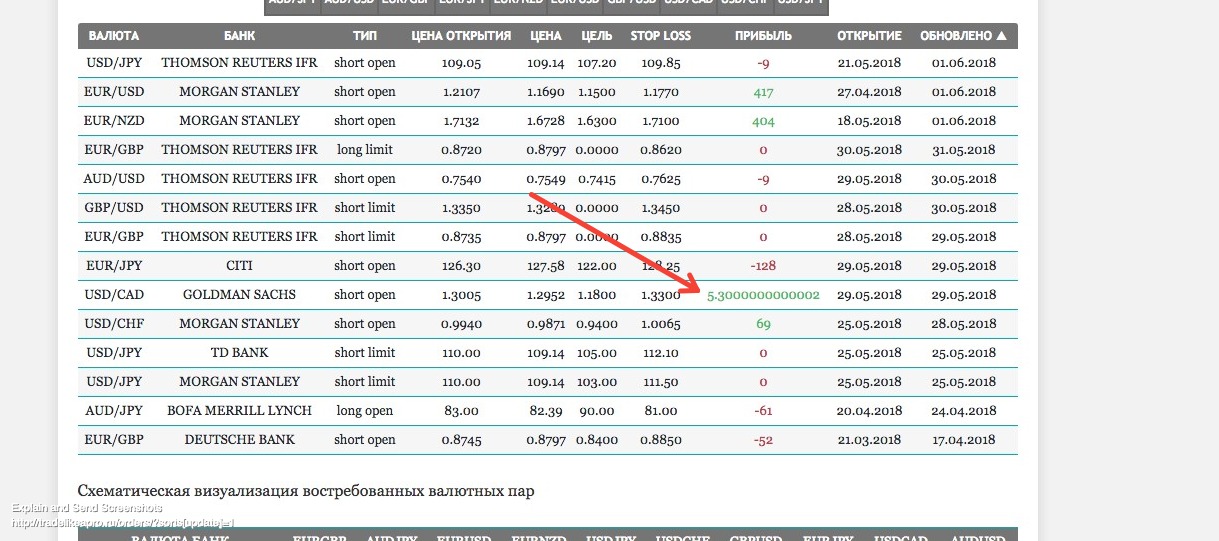Click profit value -61
This screenshot has height=541, width=1219.
764,411
